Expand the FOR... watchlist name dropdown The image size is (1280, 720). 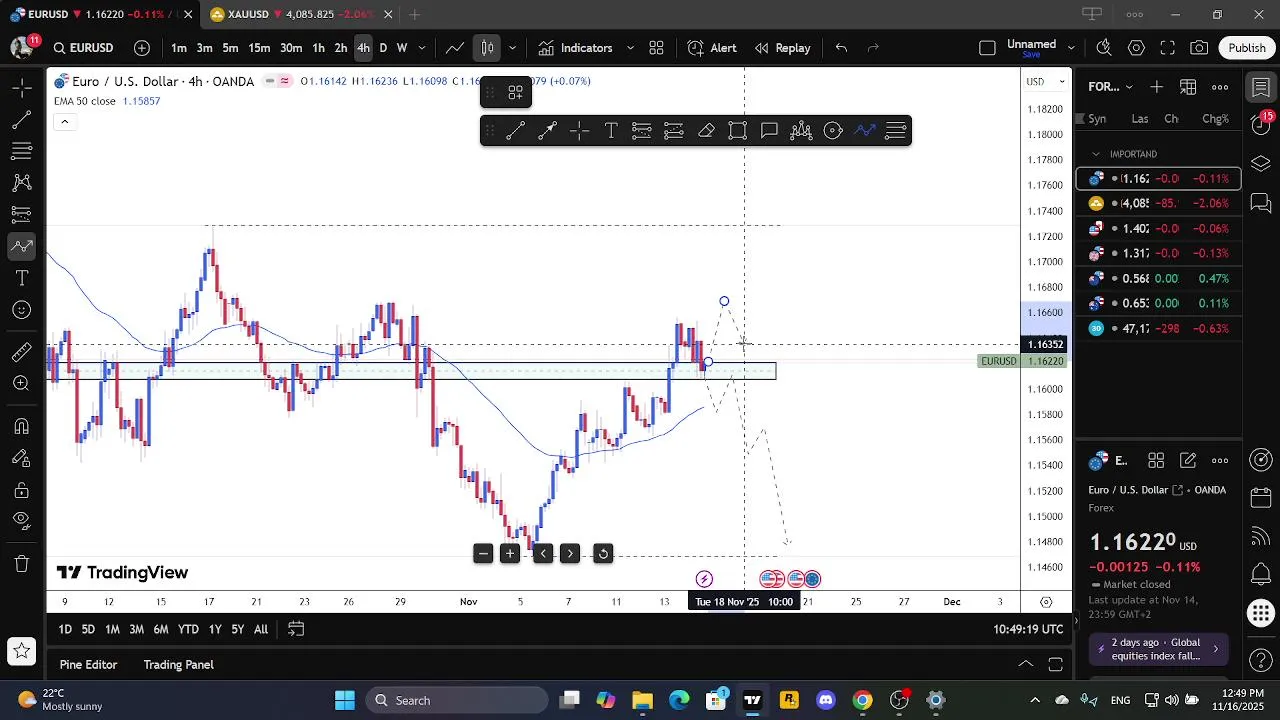(1111, 87)
